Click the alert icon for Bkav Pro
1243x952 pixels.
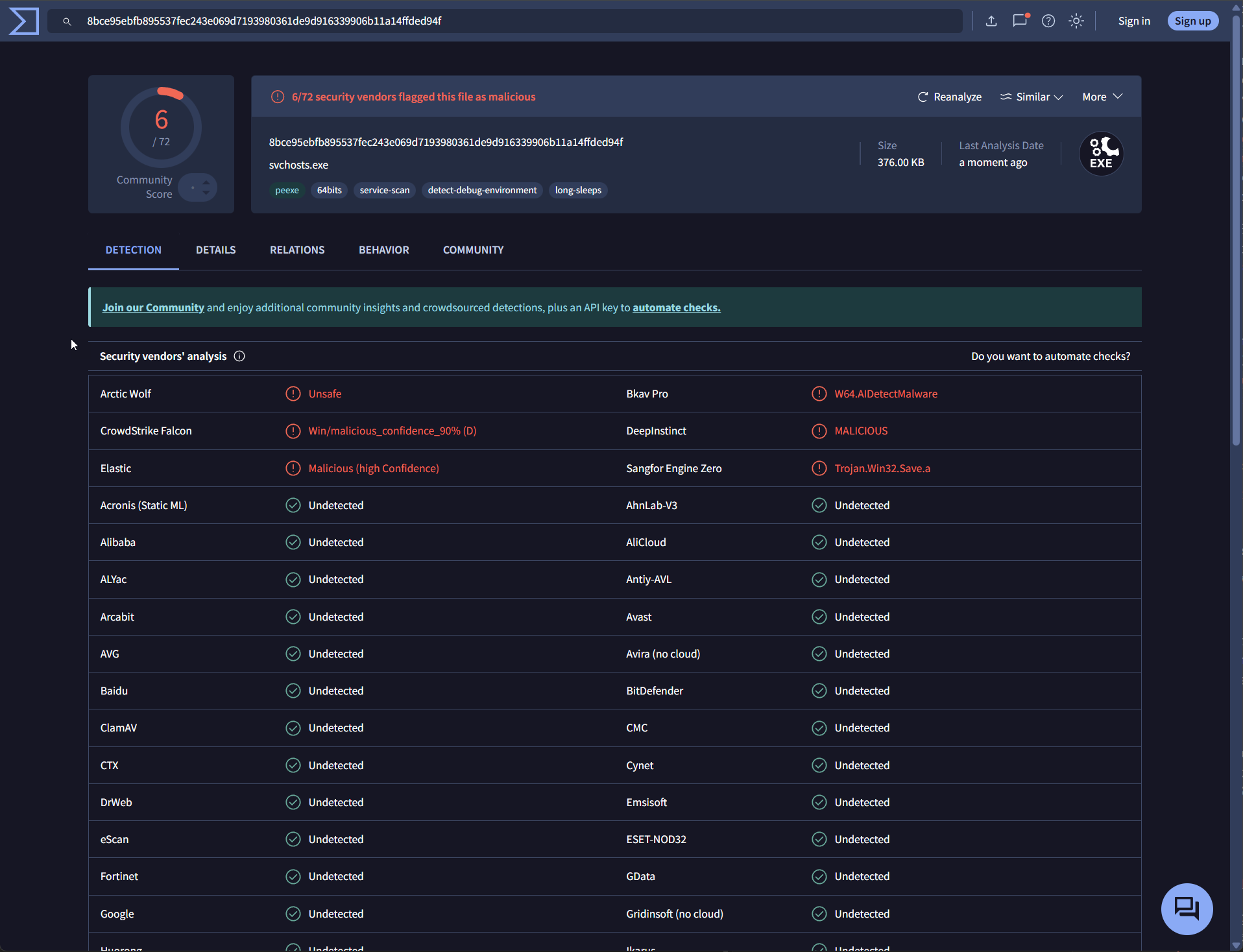[819, 394]
